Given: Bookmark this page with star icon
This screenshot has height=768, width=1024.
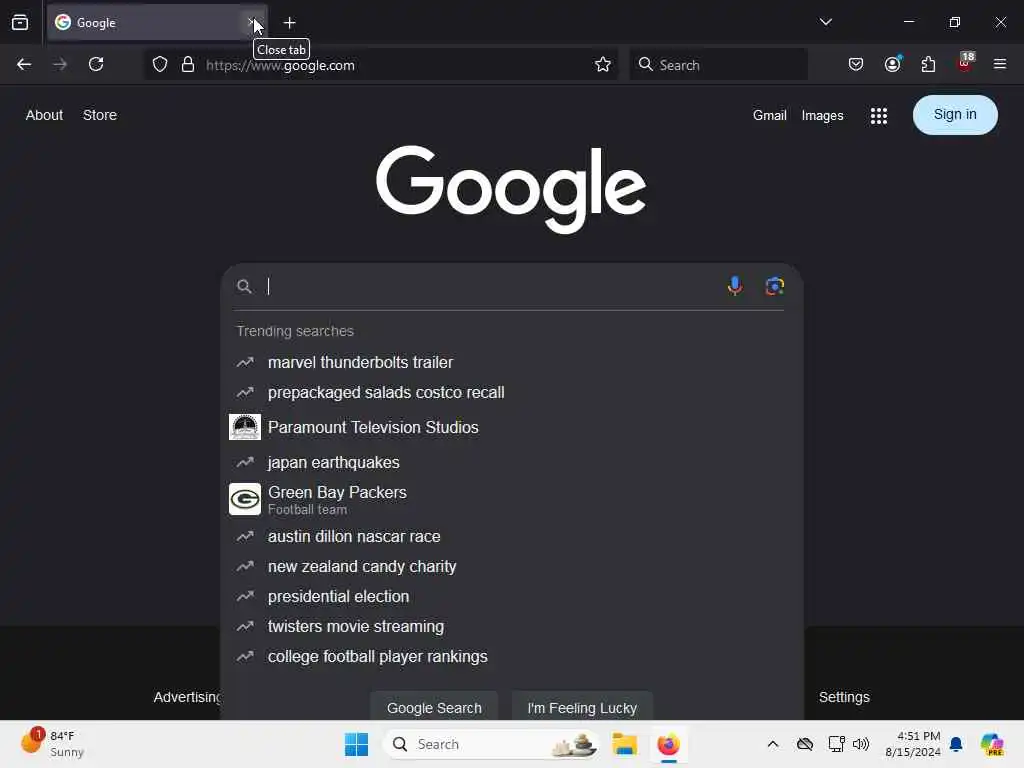Looking at the screenshot, I should pyautogui.click(x=602, y=65).
